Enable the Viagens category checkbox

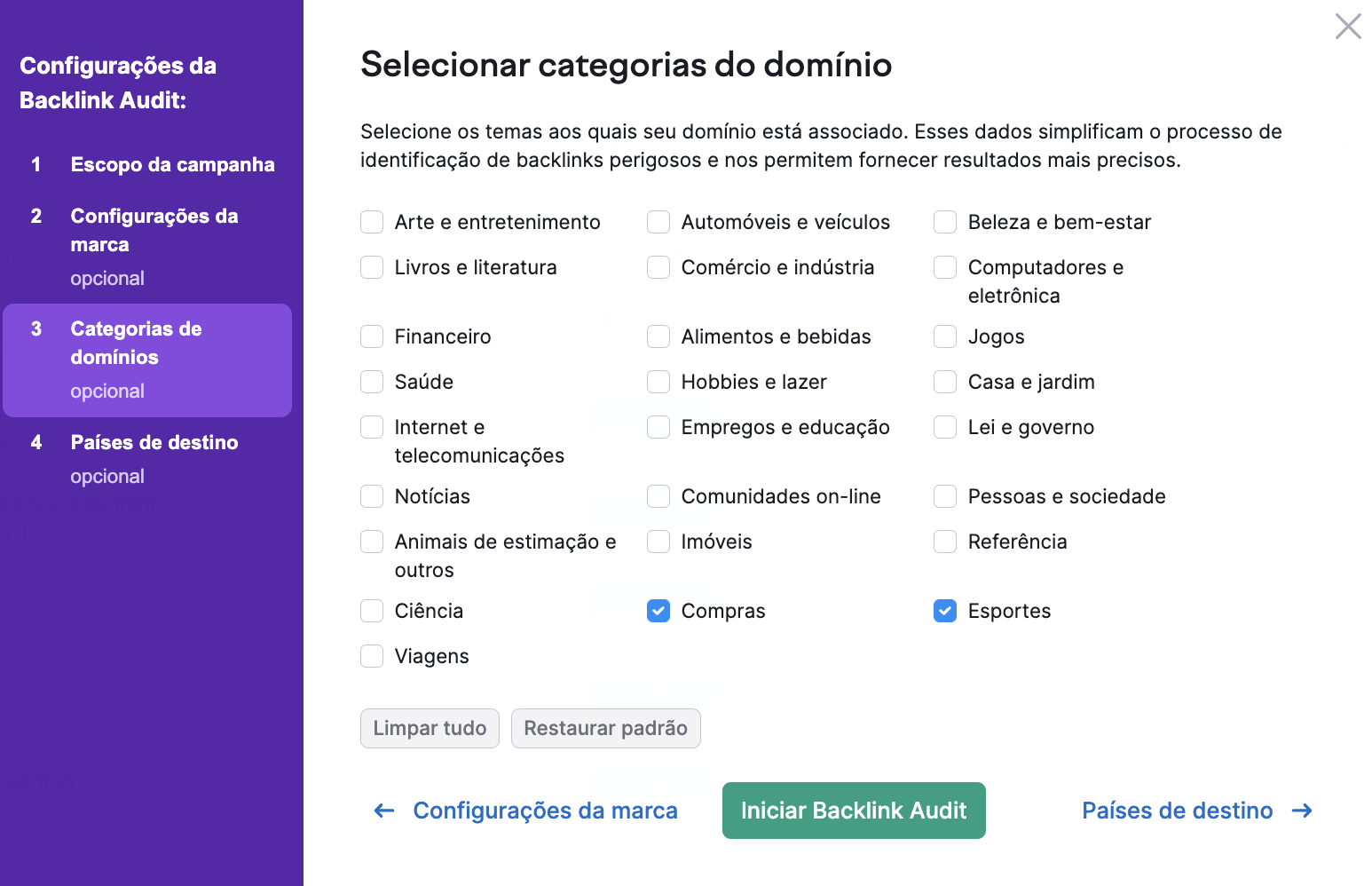(372, 656)
